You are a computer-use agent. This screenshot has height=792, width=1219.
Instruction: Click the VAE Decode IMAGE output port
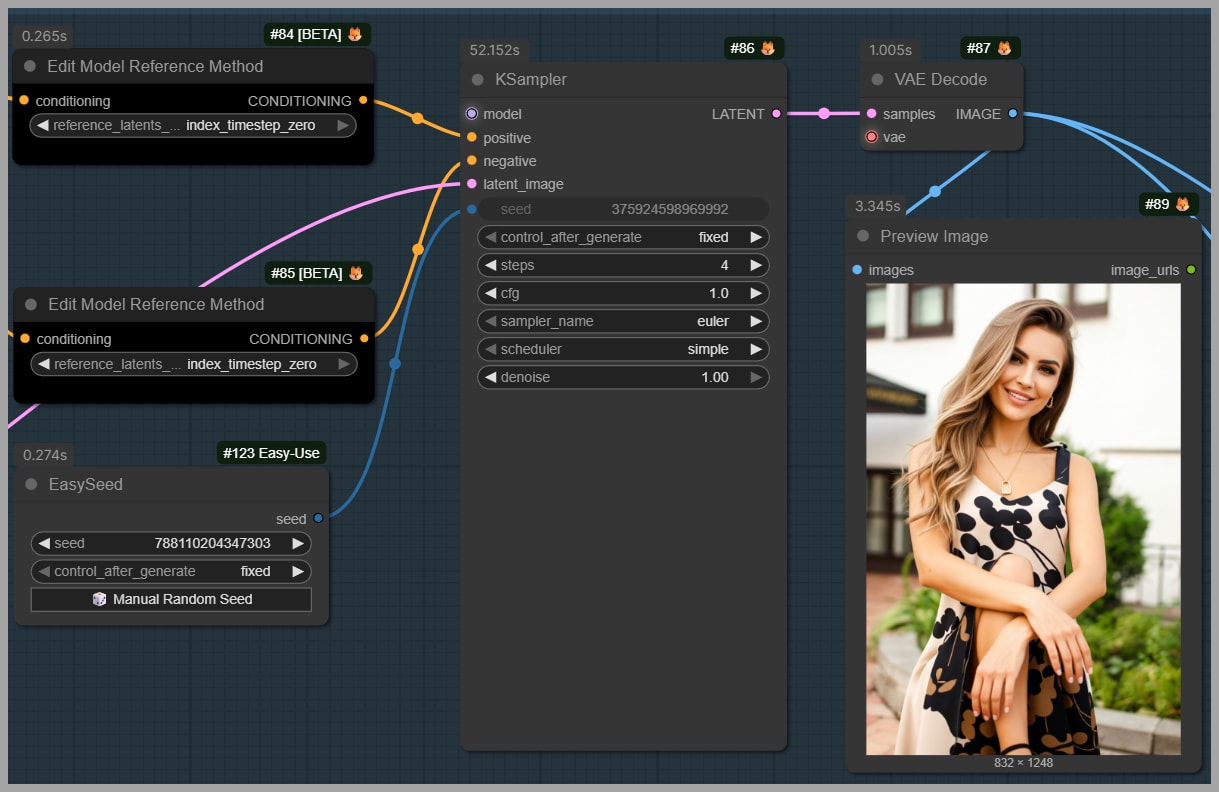pyautogui.click(x=1013, y=114)
